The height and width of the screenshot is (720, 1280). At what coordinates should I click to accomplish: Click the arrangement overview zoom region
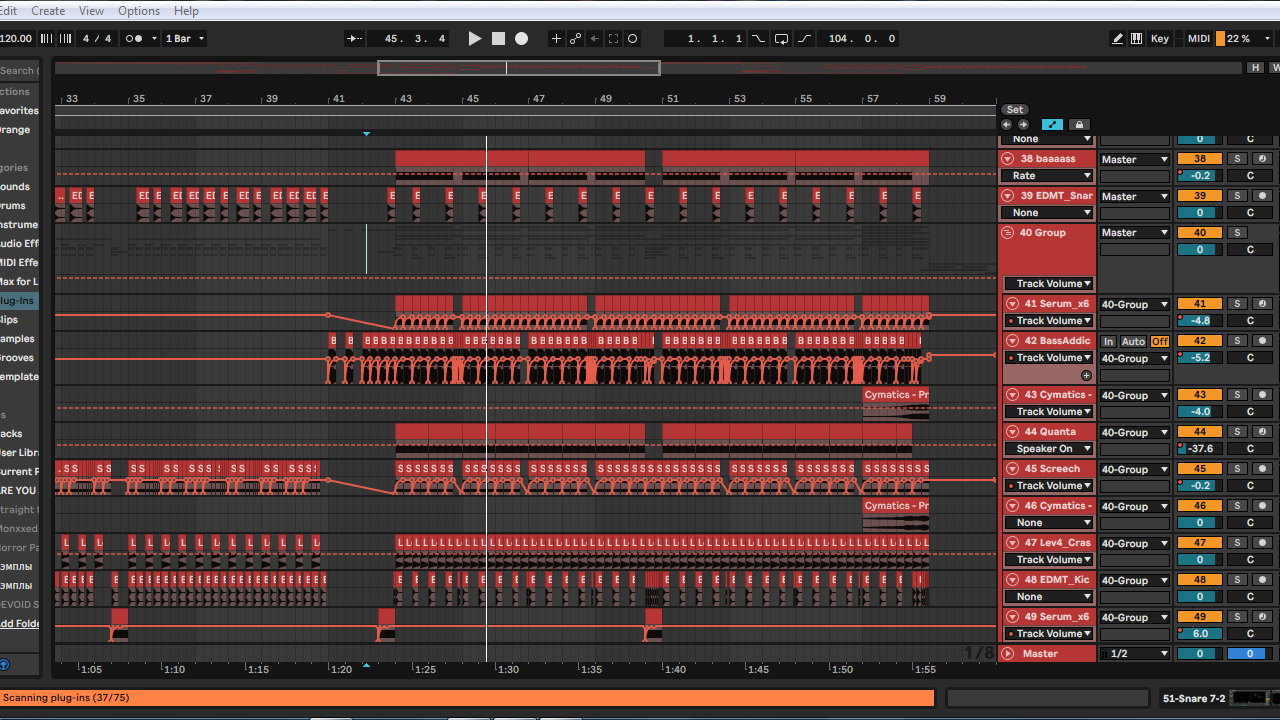coord(518,68)
